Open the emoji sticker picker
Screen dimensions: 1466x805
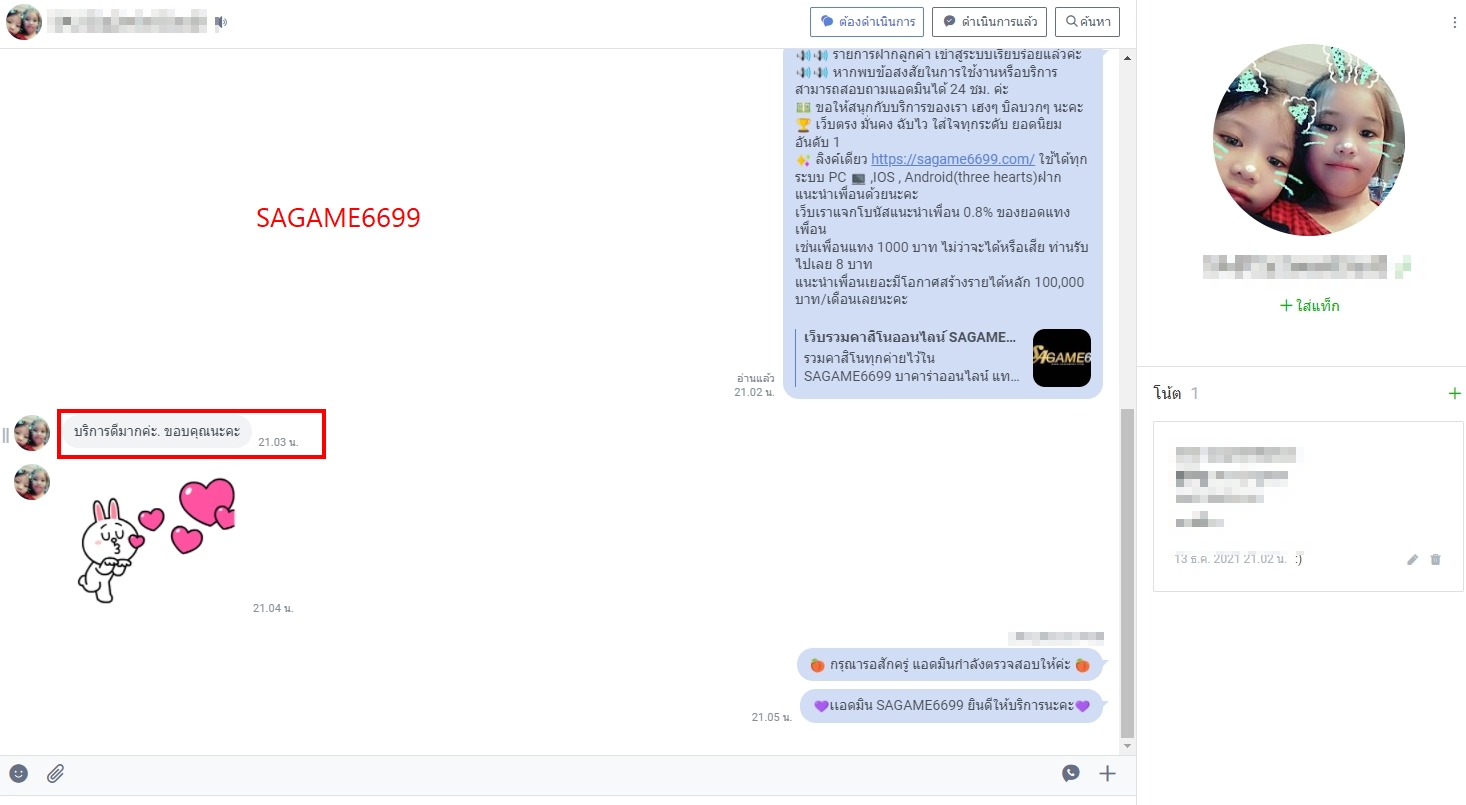coord(19,773)
